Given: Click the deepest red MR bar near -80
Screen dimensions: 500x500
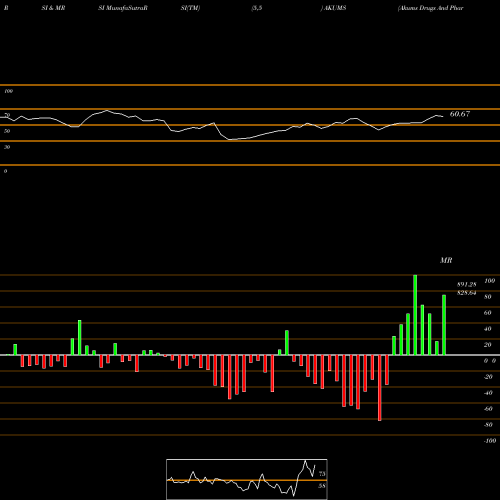Looking at the screenshot, I should [380, 388].
